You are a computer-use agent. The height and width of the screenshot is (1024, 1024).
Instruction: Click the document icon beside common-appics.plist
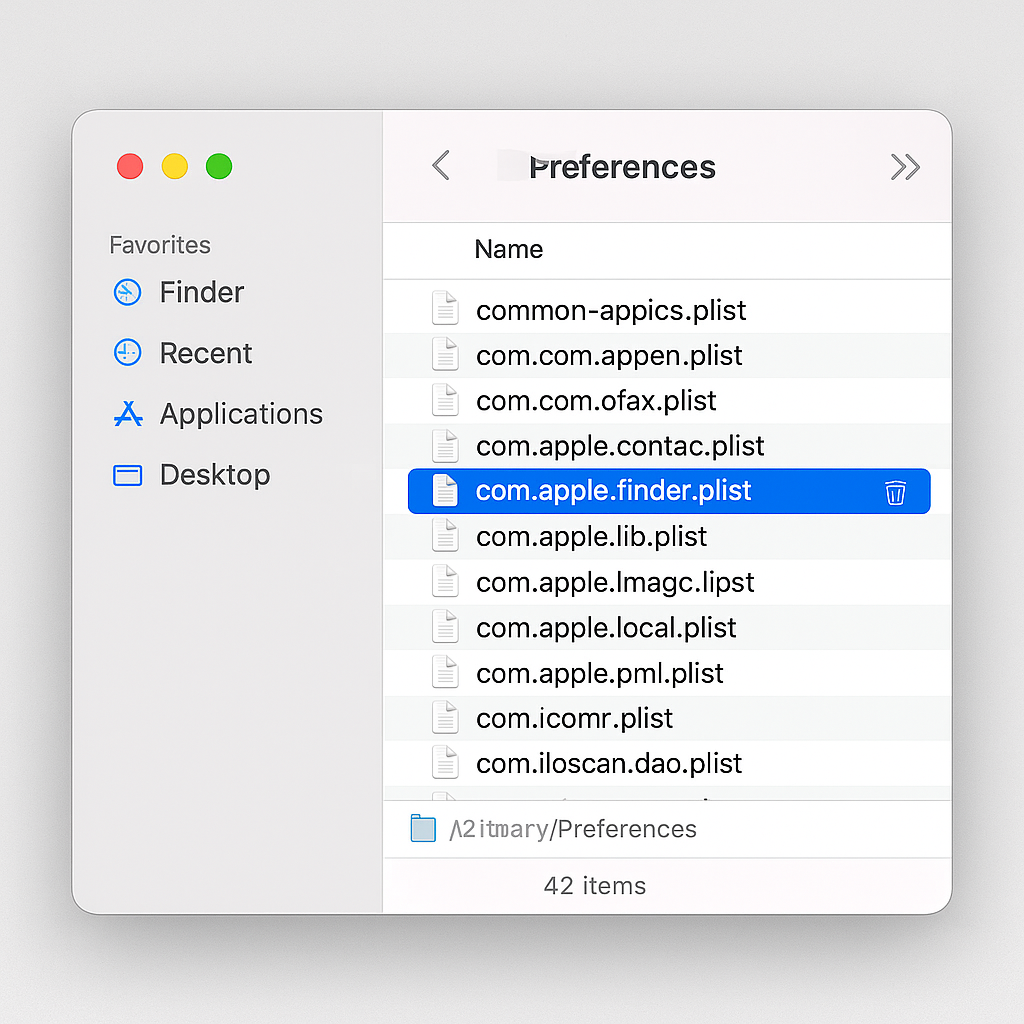[x=445, y=308]
